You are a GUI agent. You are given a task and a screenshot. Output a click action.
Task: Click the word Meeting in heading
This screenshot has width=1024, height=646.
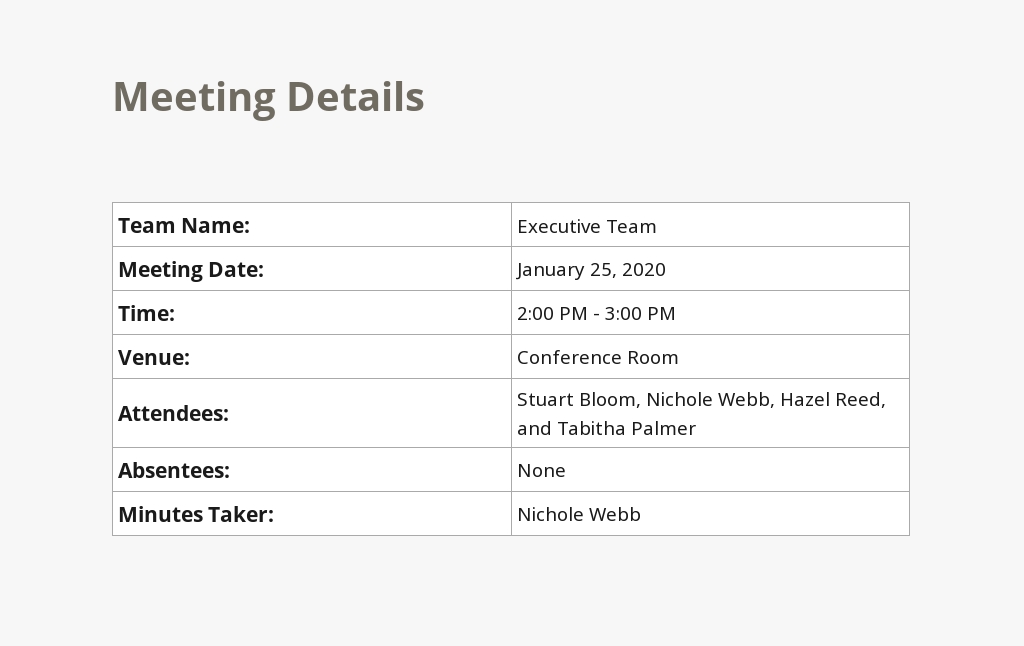[195, 98]
